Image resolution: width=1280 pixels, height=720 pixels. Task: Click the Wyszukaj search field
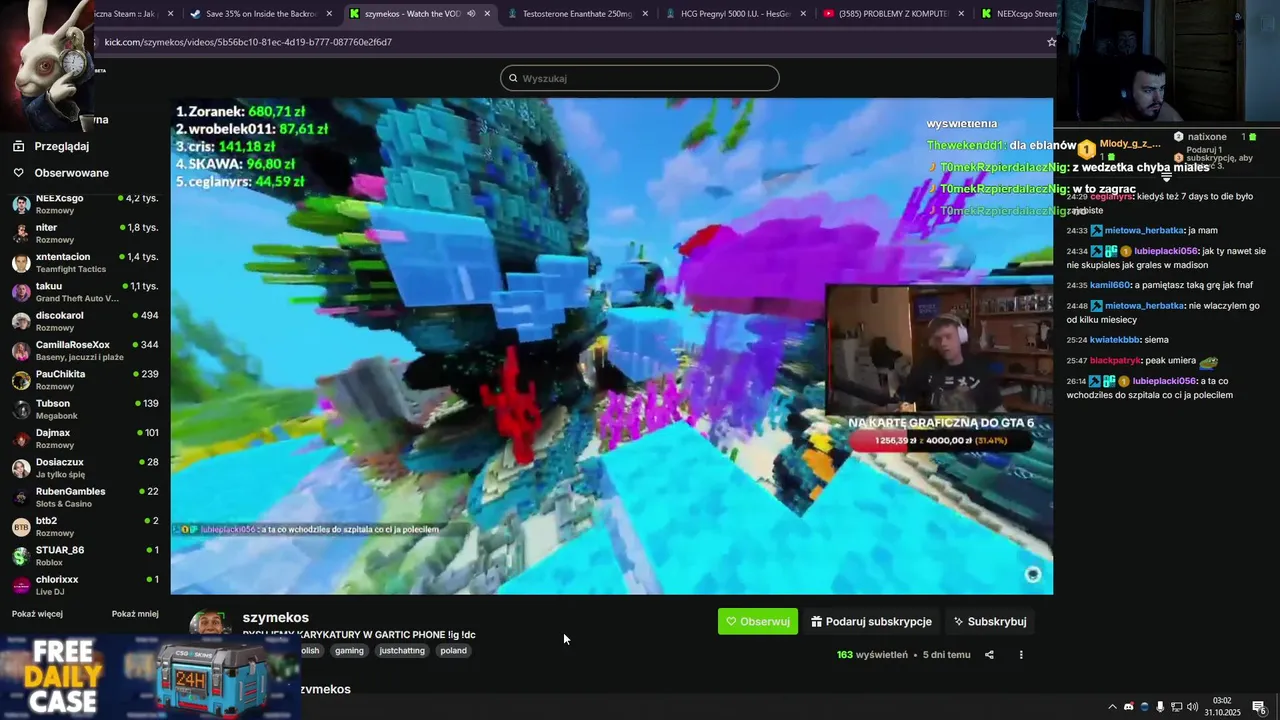(x=640, y=78)
